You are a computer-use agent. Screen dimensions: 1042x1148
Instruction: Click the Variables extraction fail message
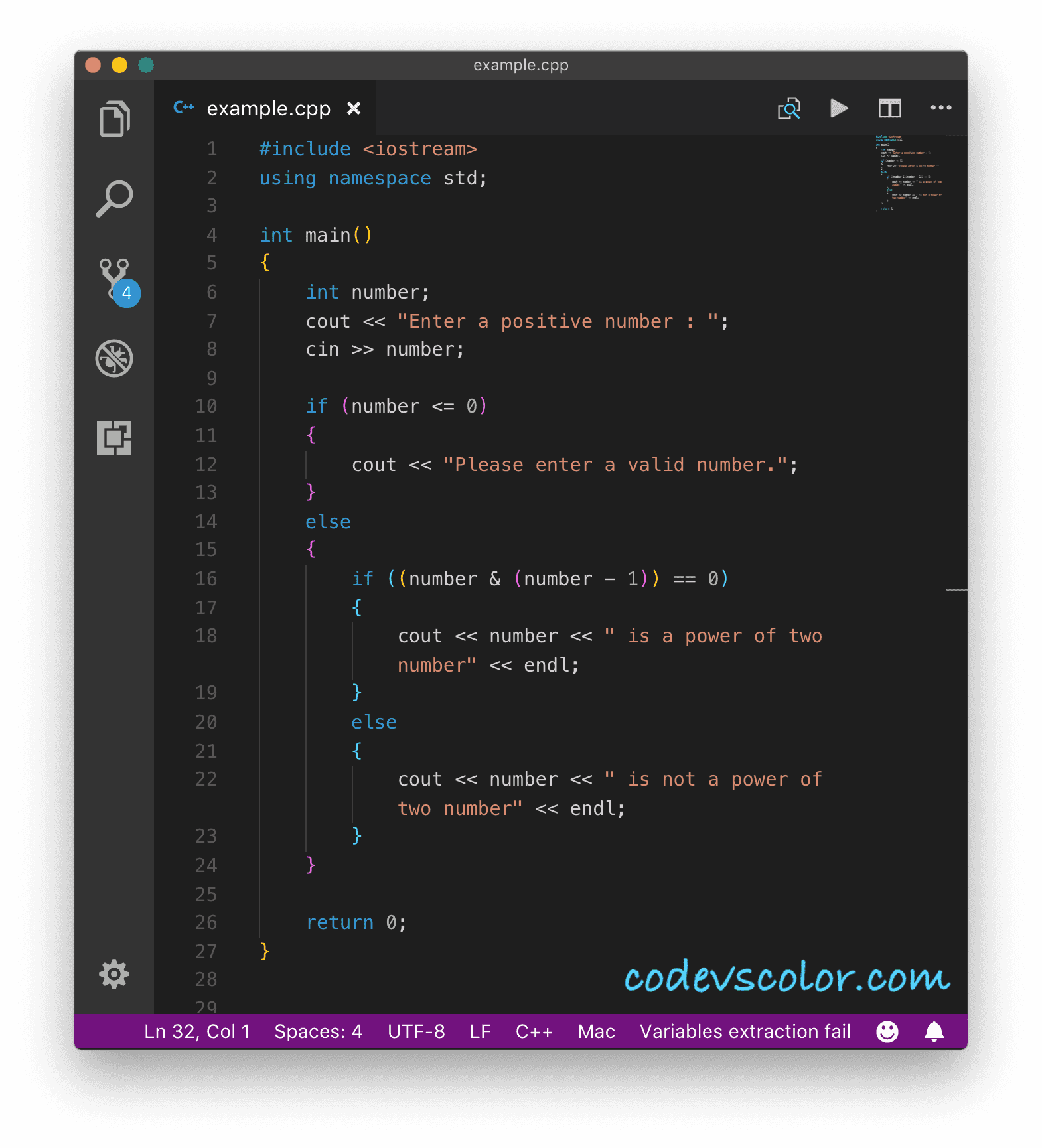coord(745,1031)
